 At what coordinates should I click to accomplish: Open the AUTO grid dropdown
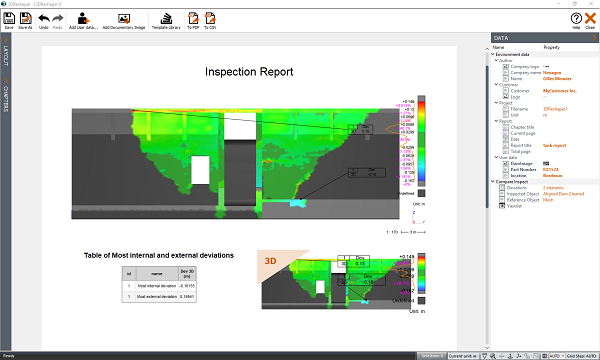click(557, 356)
